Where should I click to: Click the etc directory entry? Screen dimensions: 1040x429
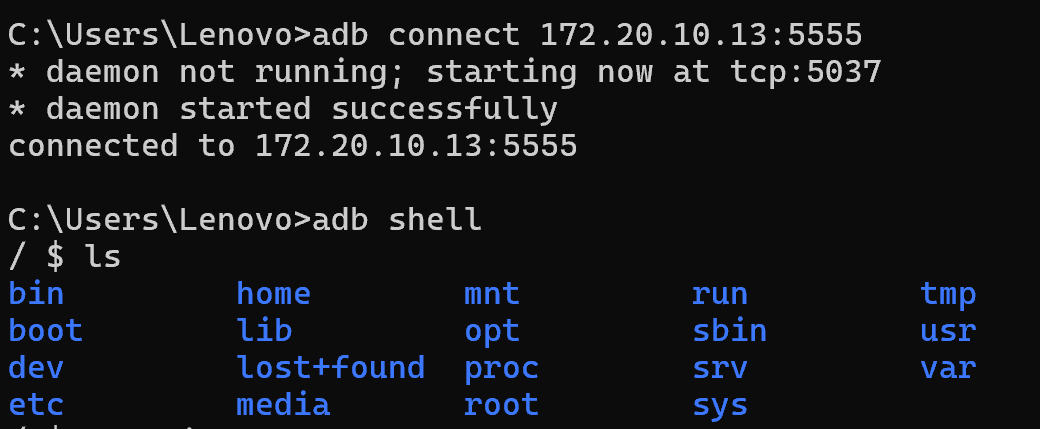36,405
